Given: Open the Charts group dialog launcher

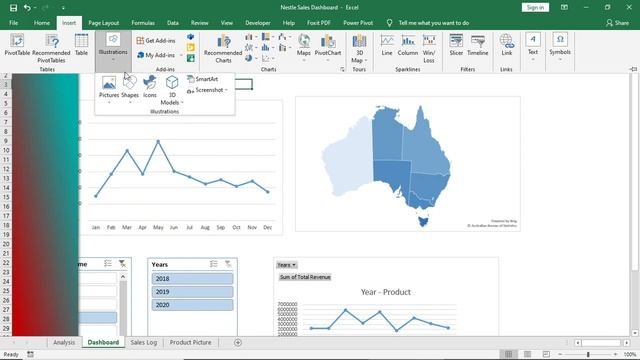Looking at the screenshot, I should (x=342, y=70).
